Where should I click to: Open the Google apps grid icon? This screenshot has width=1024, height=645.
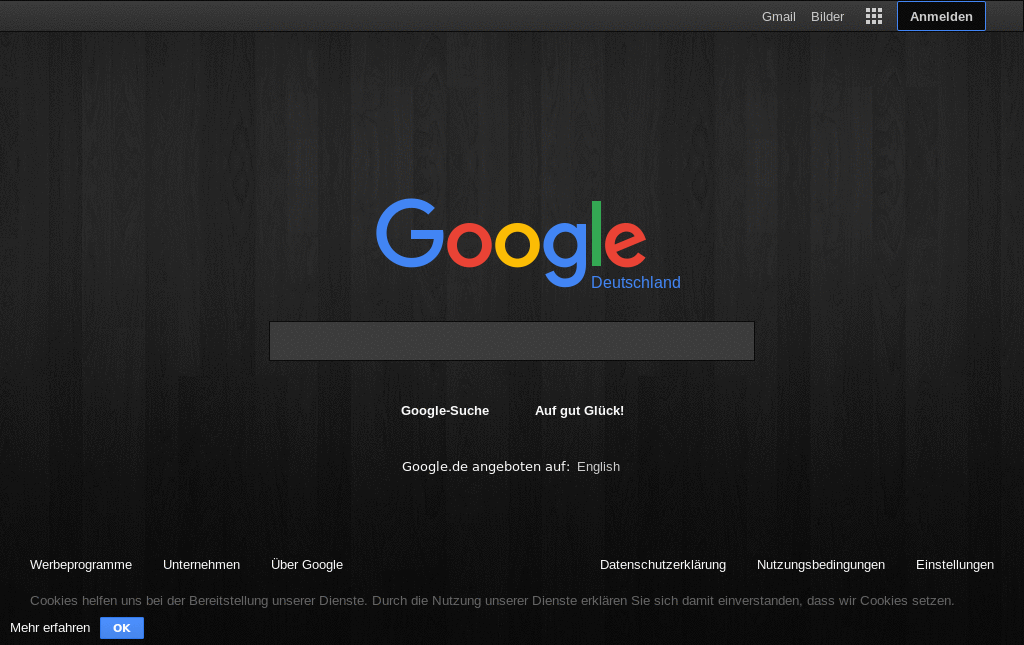[874, 16]
